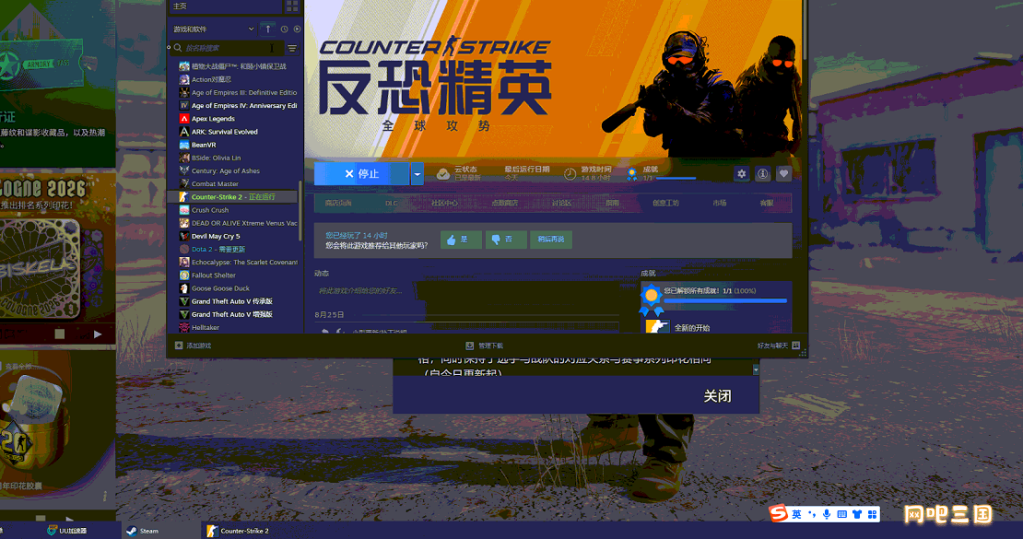1023x539 pixels.
Task: Click Steam in the taskbar
Action: [x=143, y=531]
